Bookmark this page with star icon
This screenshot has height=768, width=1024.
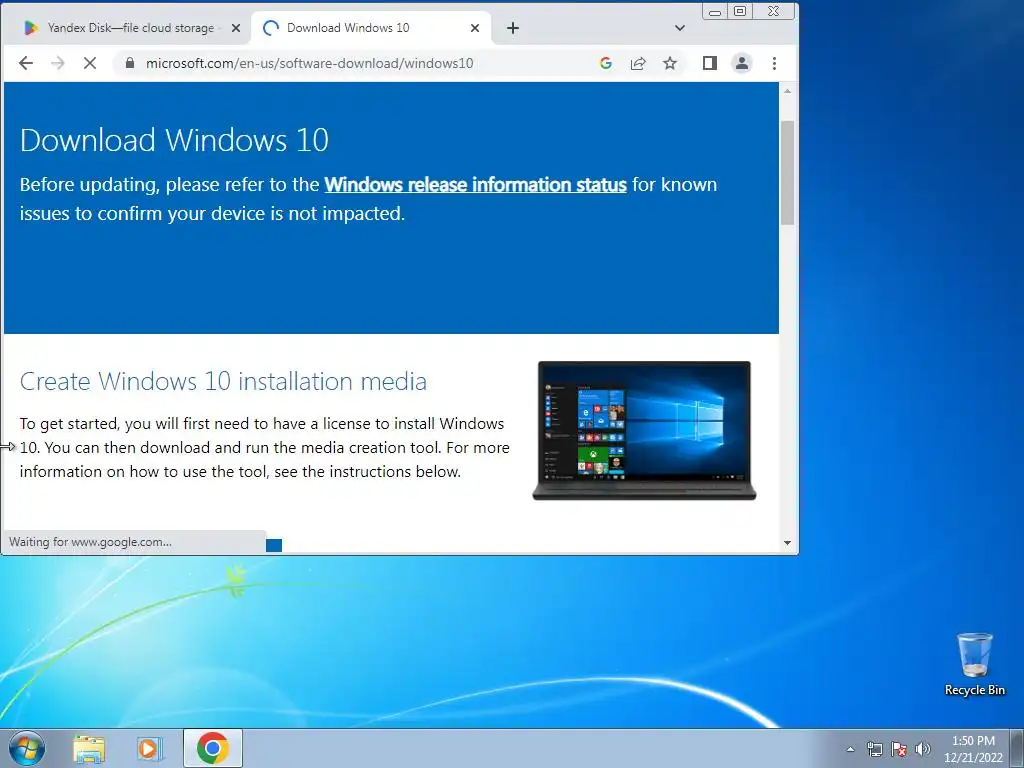point(669,63)
